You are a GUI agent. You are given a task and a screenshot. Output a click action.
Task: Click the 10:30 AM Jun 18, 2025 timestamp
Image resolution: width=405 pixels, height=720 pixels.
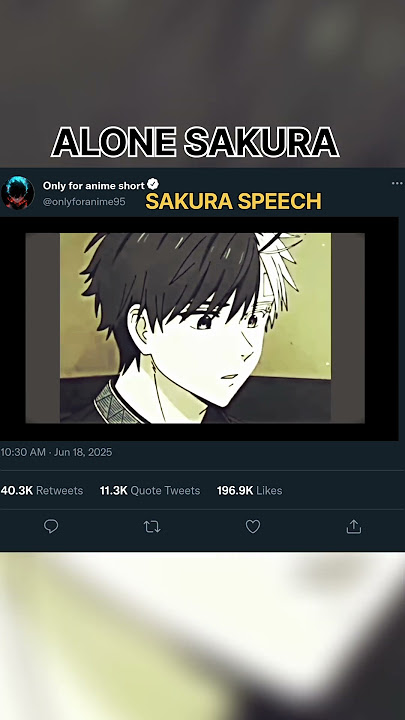click(x=56, y=452)
